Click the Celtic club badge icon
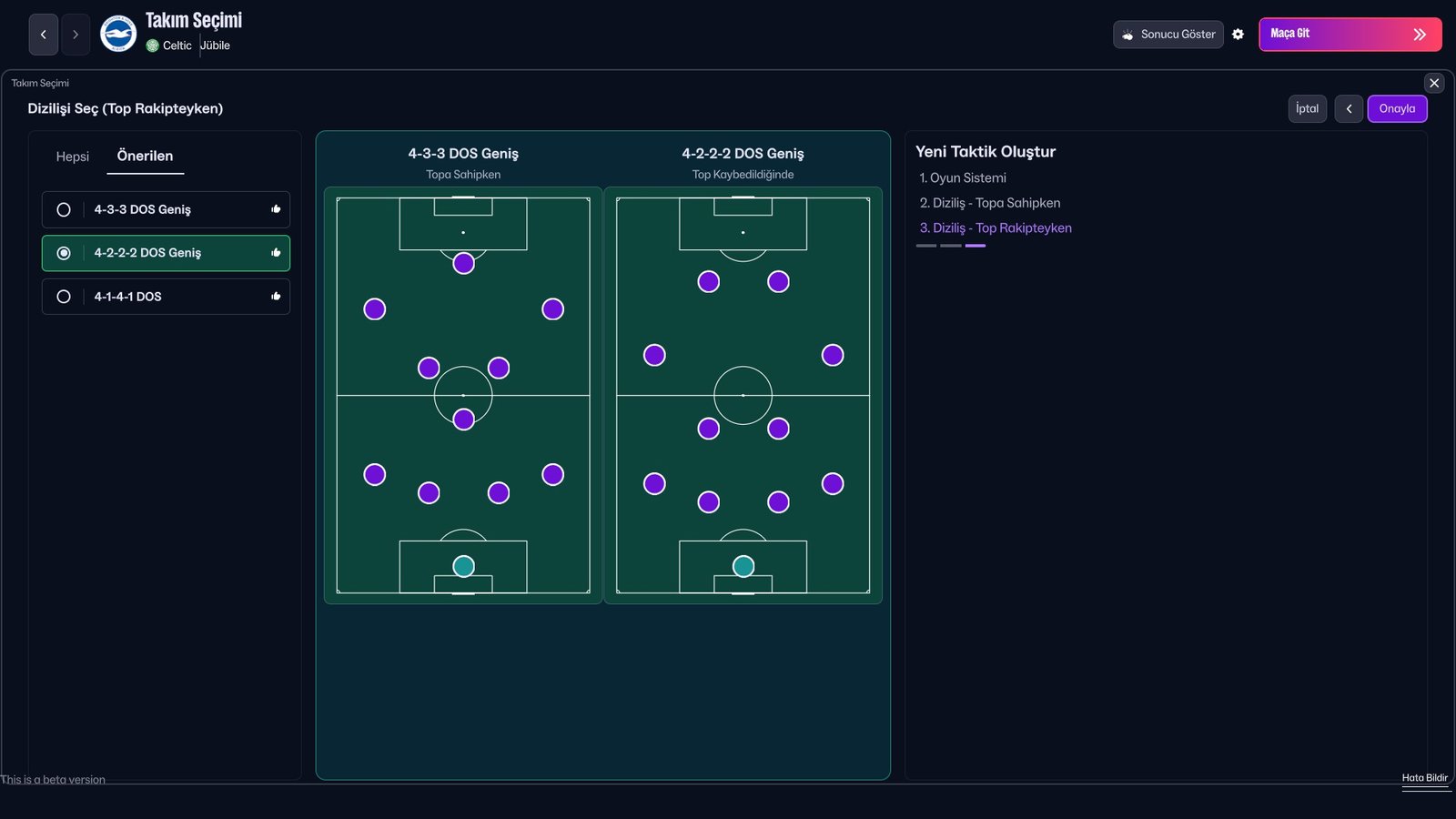Image resolution: width=1456 pixels, height=819 pixels. pos(154,45)
